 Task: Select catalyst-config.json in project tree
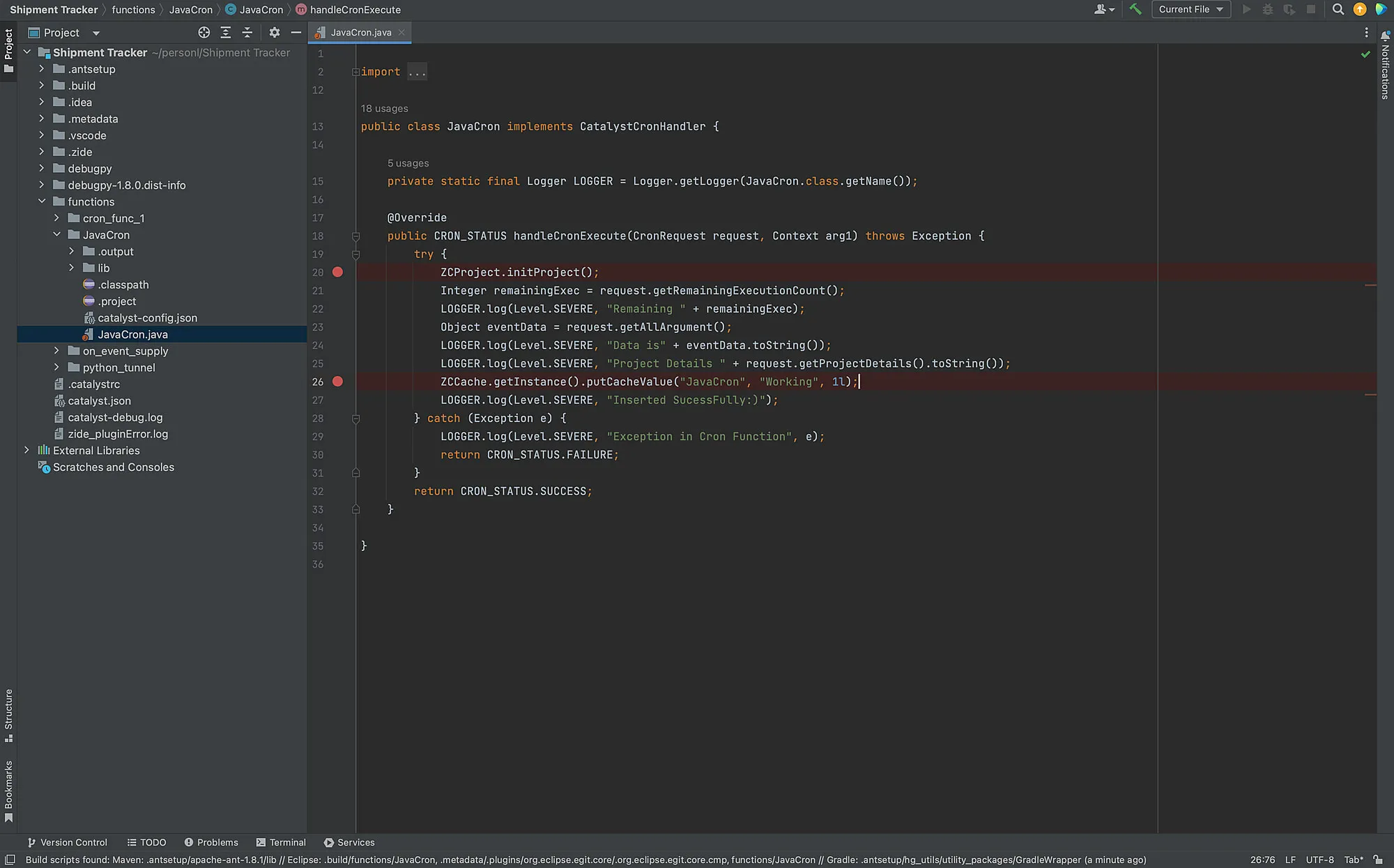[147, 318]
